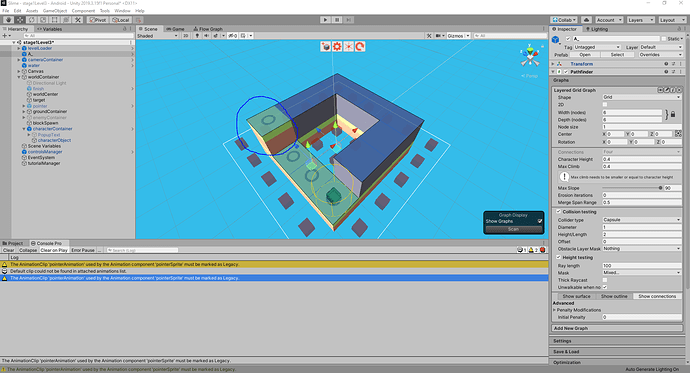The height and width of the screenshot is (373, 690).
Task: Click the Scan button
Action: click(x=513, y=229)
